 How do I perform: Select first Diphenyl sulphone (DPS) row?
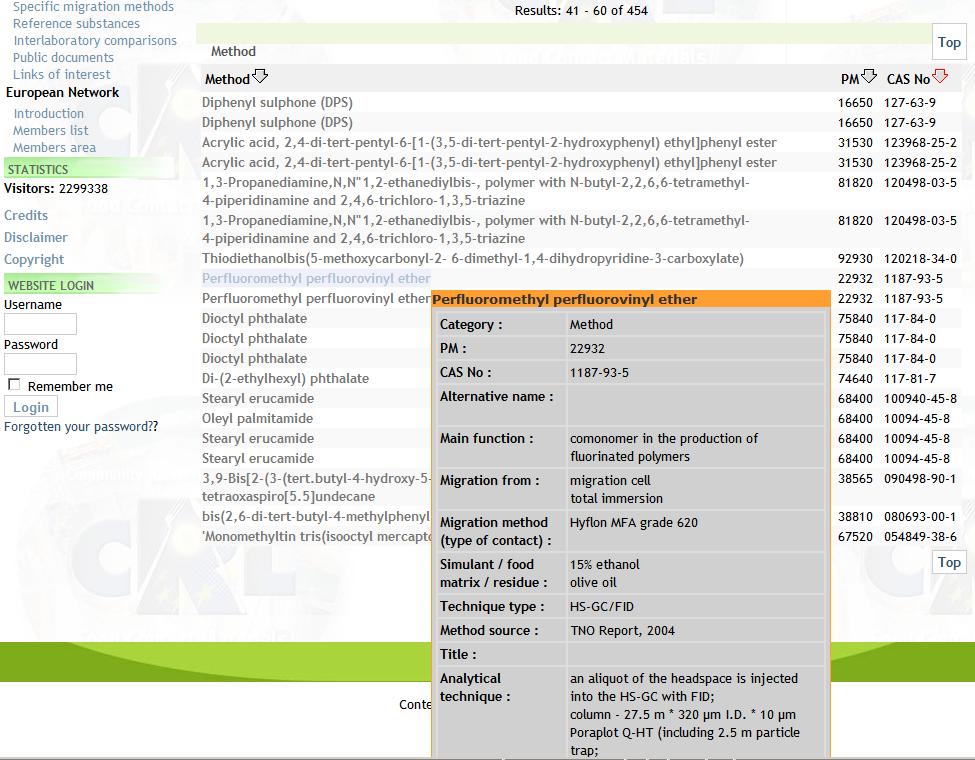pos(277,103)
